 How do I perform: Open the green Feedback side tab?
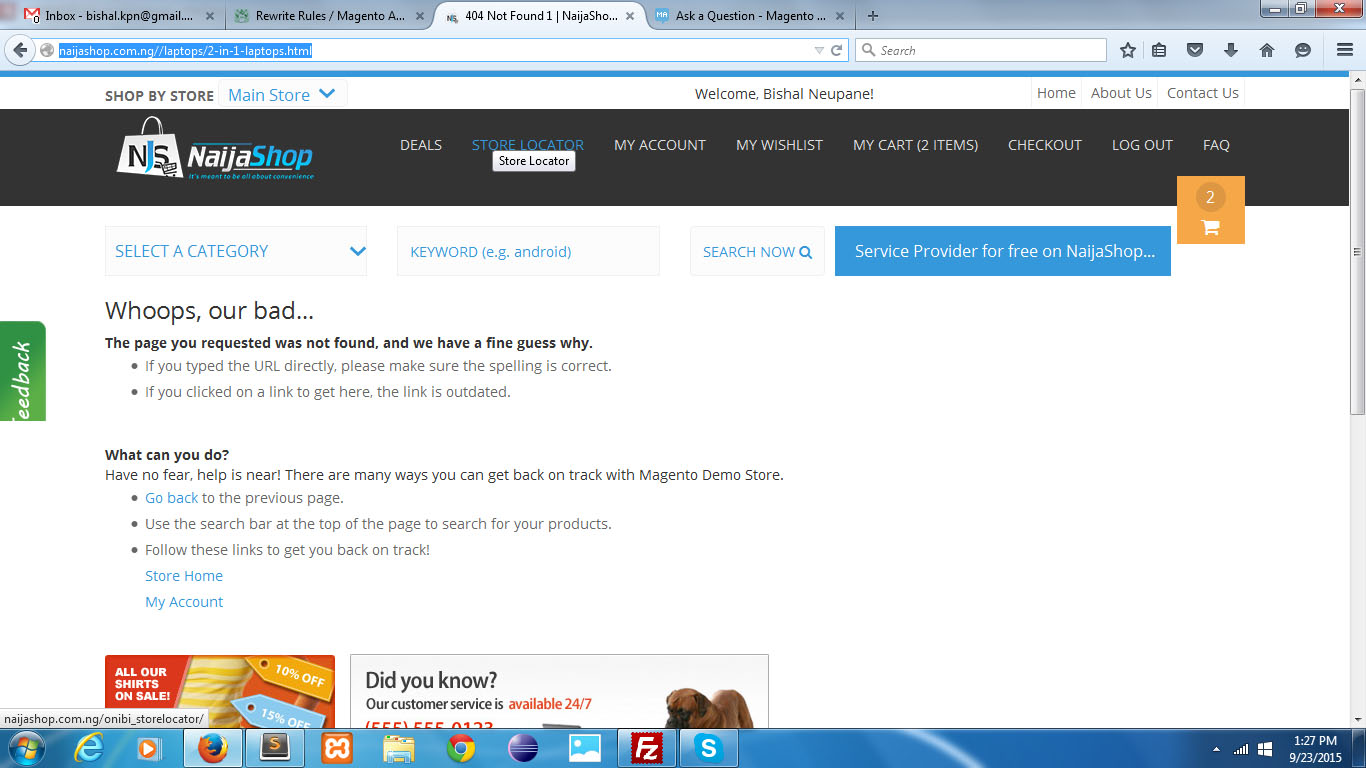coord(22,371)
